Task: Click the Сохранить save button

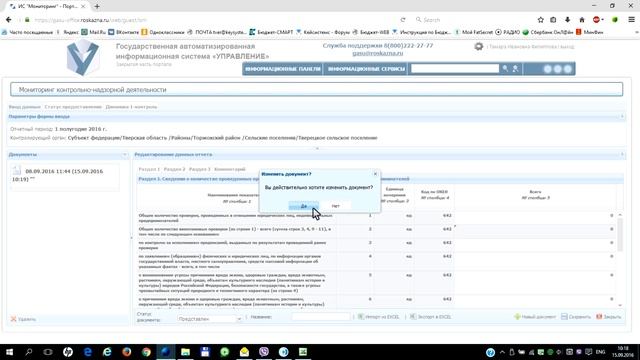Action: point(576,317)
